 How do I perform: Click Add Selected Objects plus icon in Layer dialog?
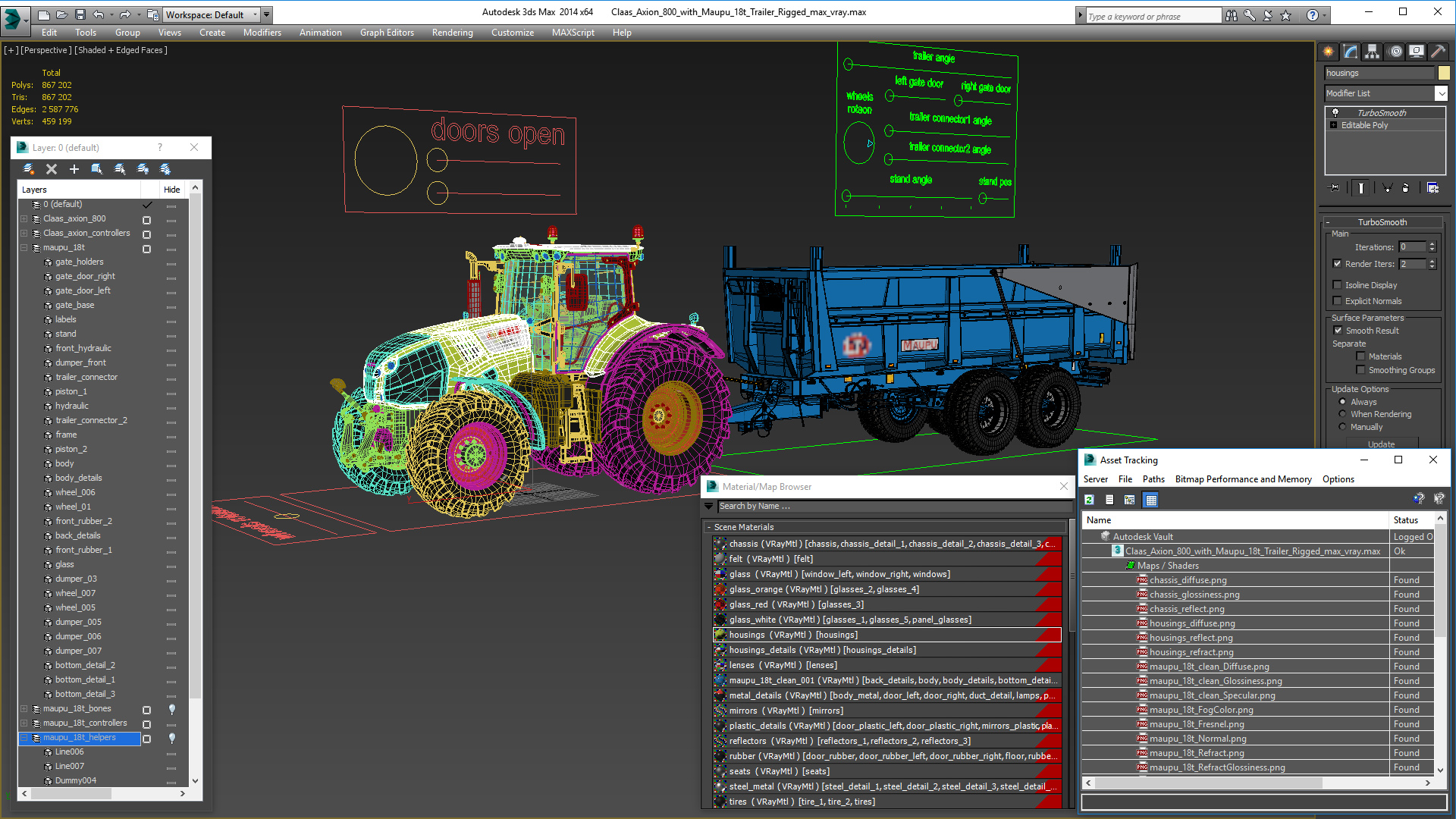click(x=74, y=169)
